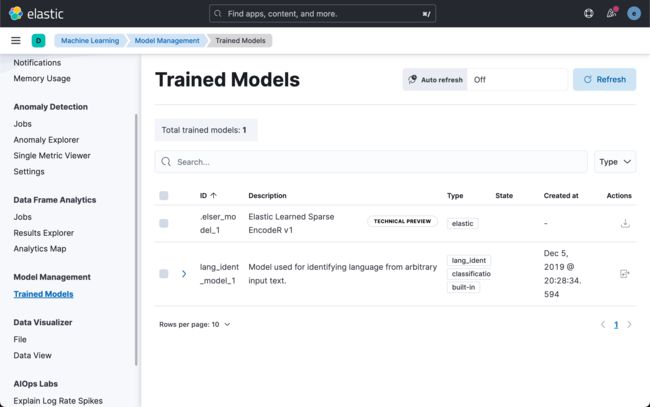
Task: Toggle the hamburger navigation menu
Action: click(16, 40)
